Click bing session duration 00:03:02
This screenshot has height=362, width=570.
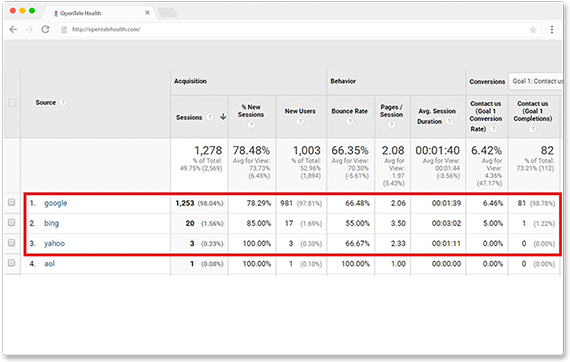pos(446,223)
